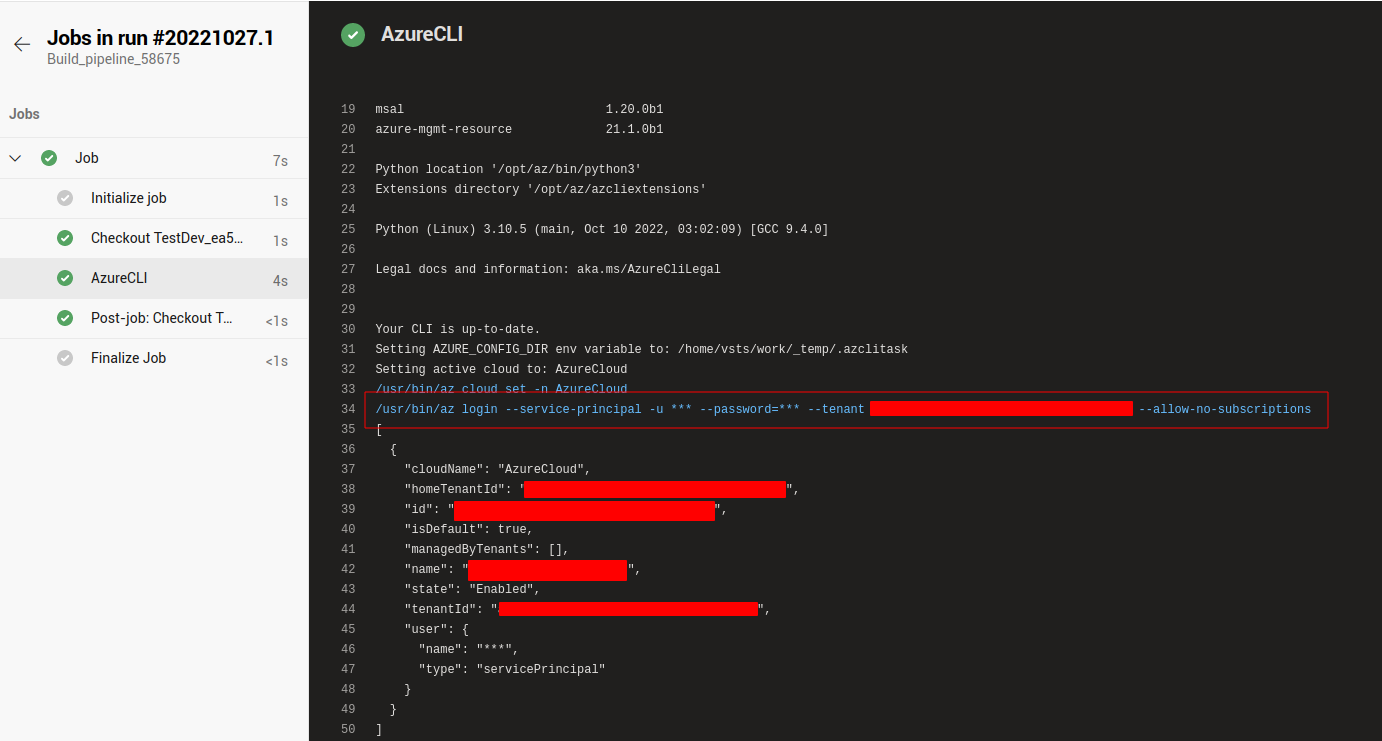Click the green success icon beside Job
The width and height of the screenshot is (1382, 741).
pos(49,158)
